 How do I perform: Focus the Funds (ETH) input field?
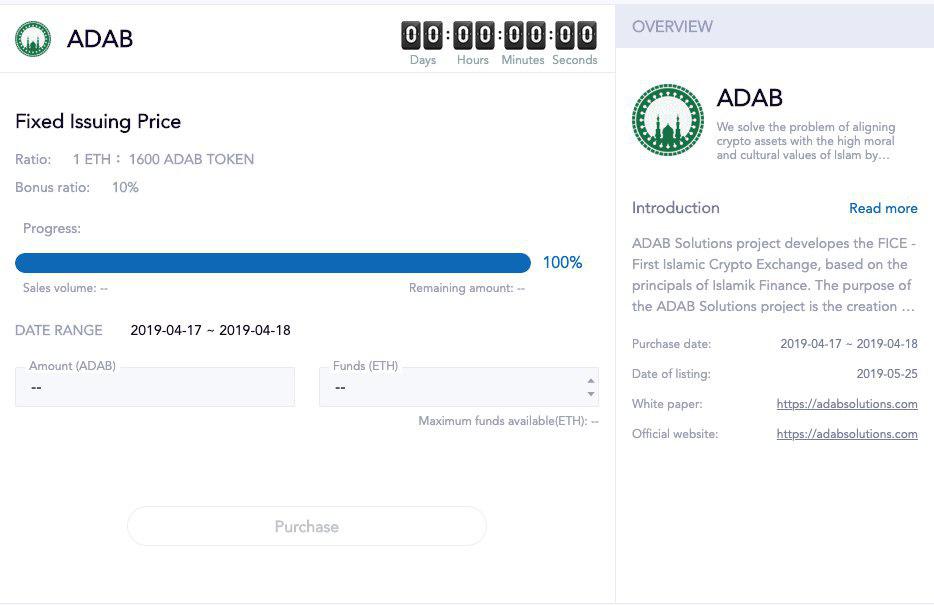tap(459, 387)
